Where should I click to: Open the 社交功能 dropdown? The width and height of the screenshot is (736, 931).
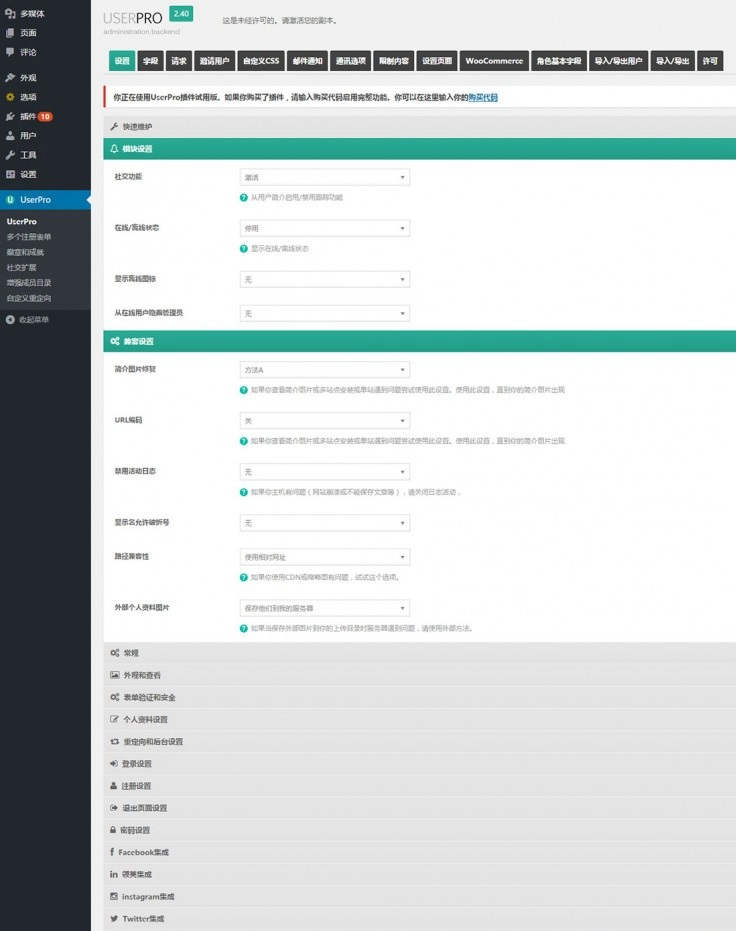tap(325, 177)
